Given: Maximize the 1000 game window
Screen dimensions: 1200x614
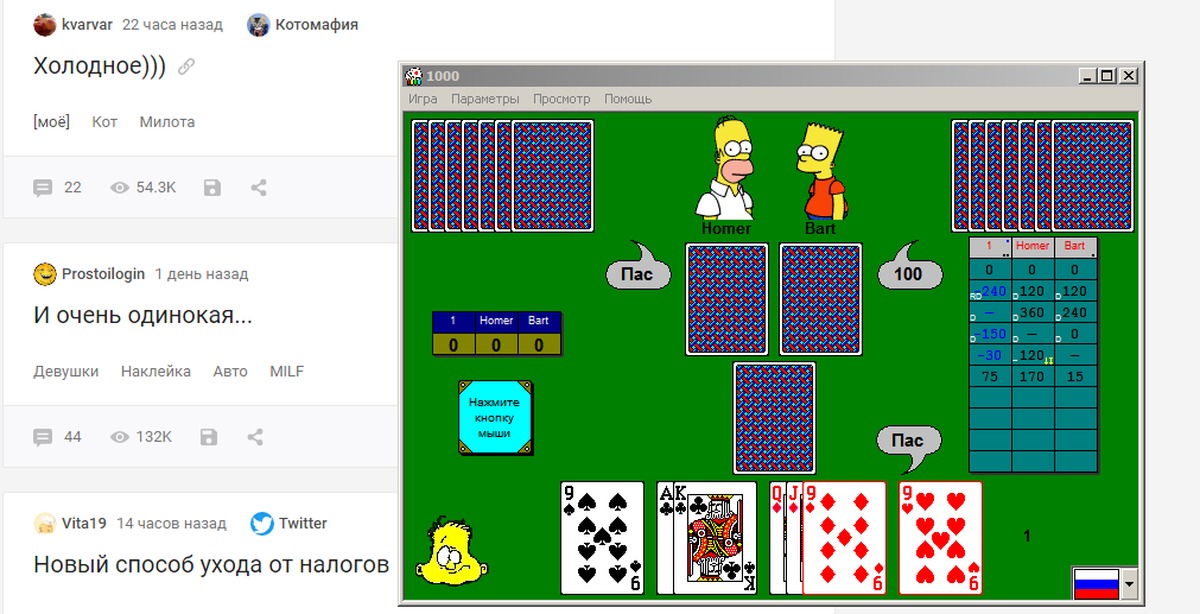Looking at the screenshot, I should pos(1108,76).
